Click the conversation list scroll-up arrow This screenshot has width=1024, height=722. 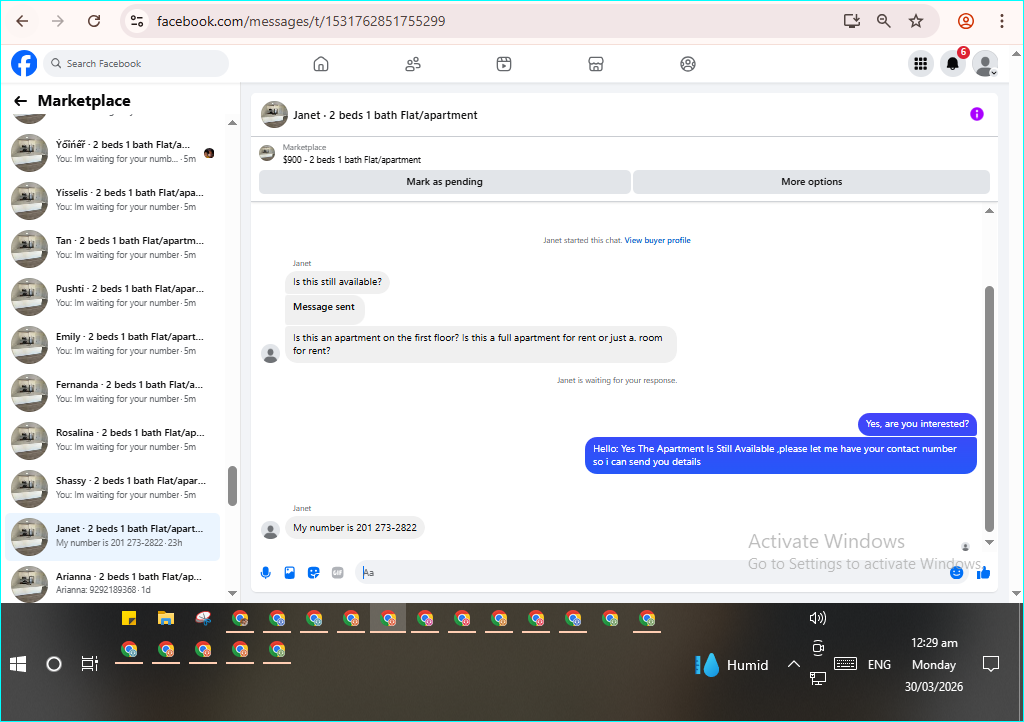click(232, 123)
